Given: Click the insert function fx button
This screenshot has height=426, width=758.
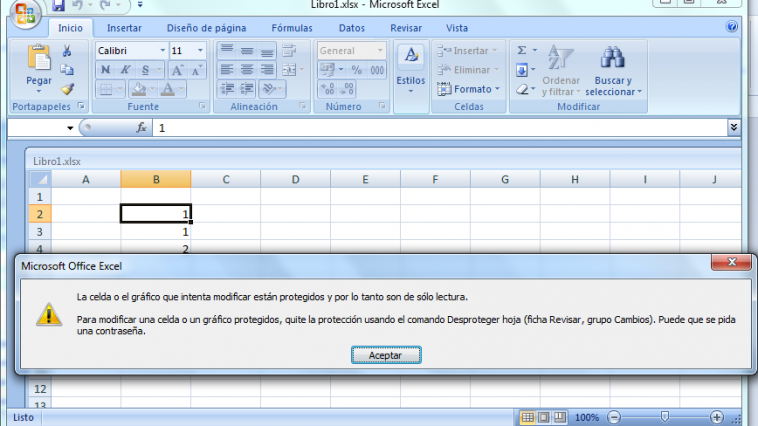Looking at the screenshot, I should click(x=141, y=128).
